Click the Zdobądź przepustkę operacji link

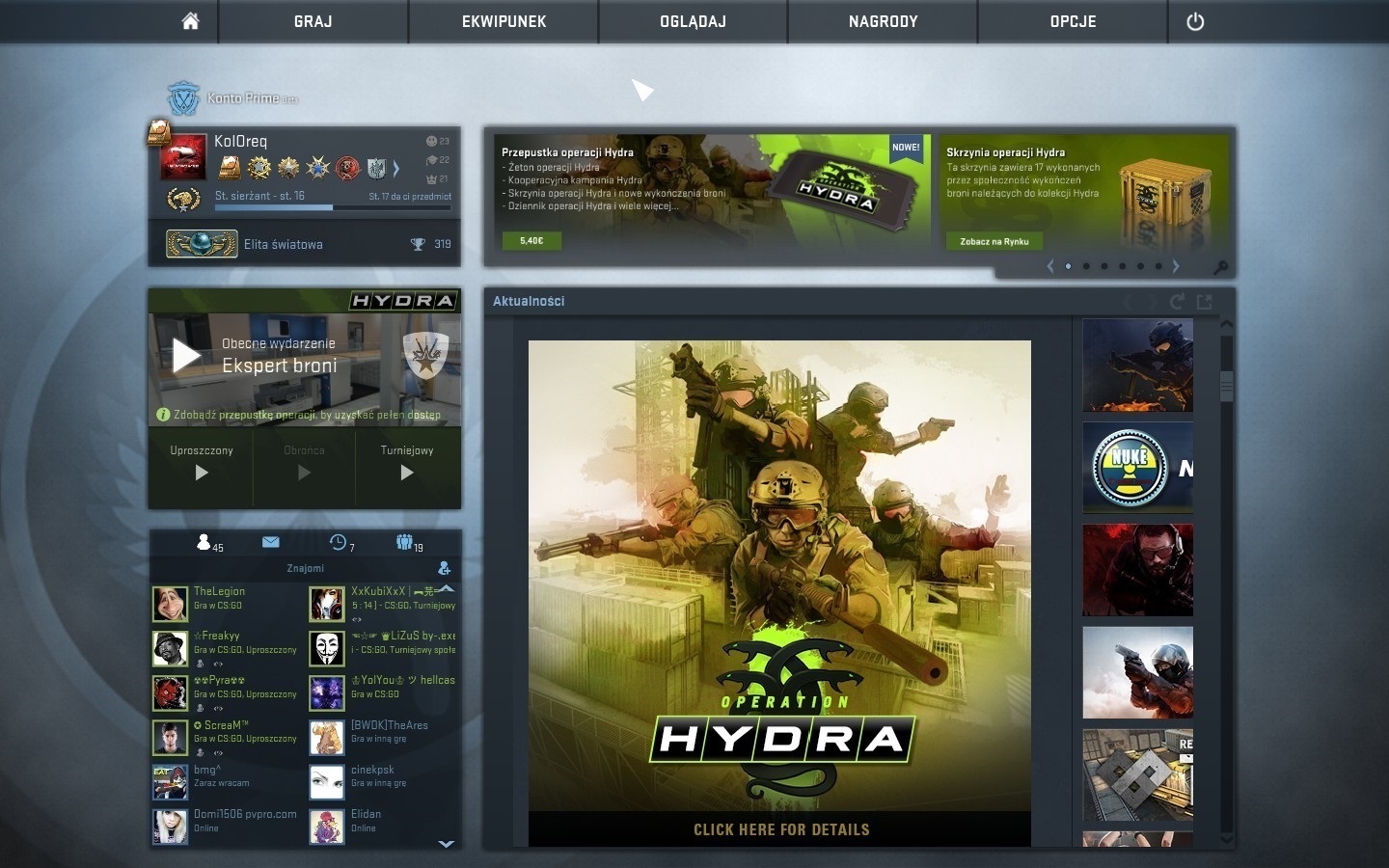tap(307, 415)
